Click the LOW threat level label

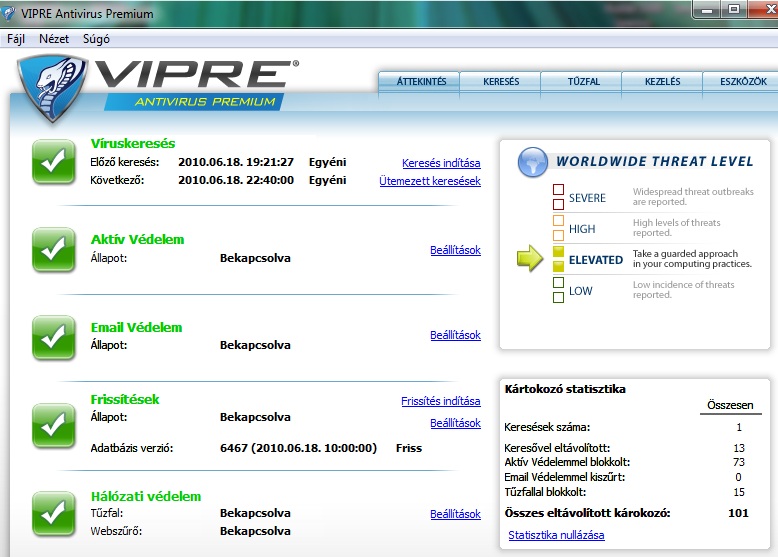click(581, 291)
